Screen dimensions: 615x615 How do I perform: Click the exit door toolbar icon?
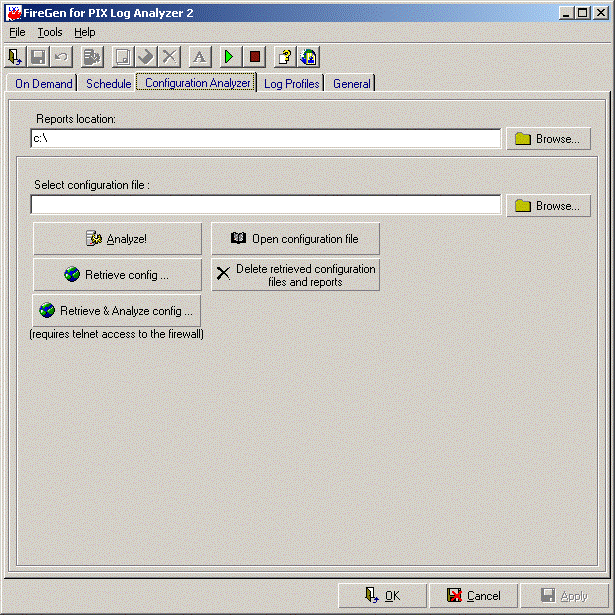15,57
